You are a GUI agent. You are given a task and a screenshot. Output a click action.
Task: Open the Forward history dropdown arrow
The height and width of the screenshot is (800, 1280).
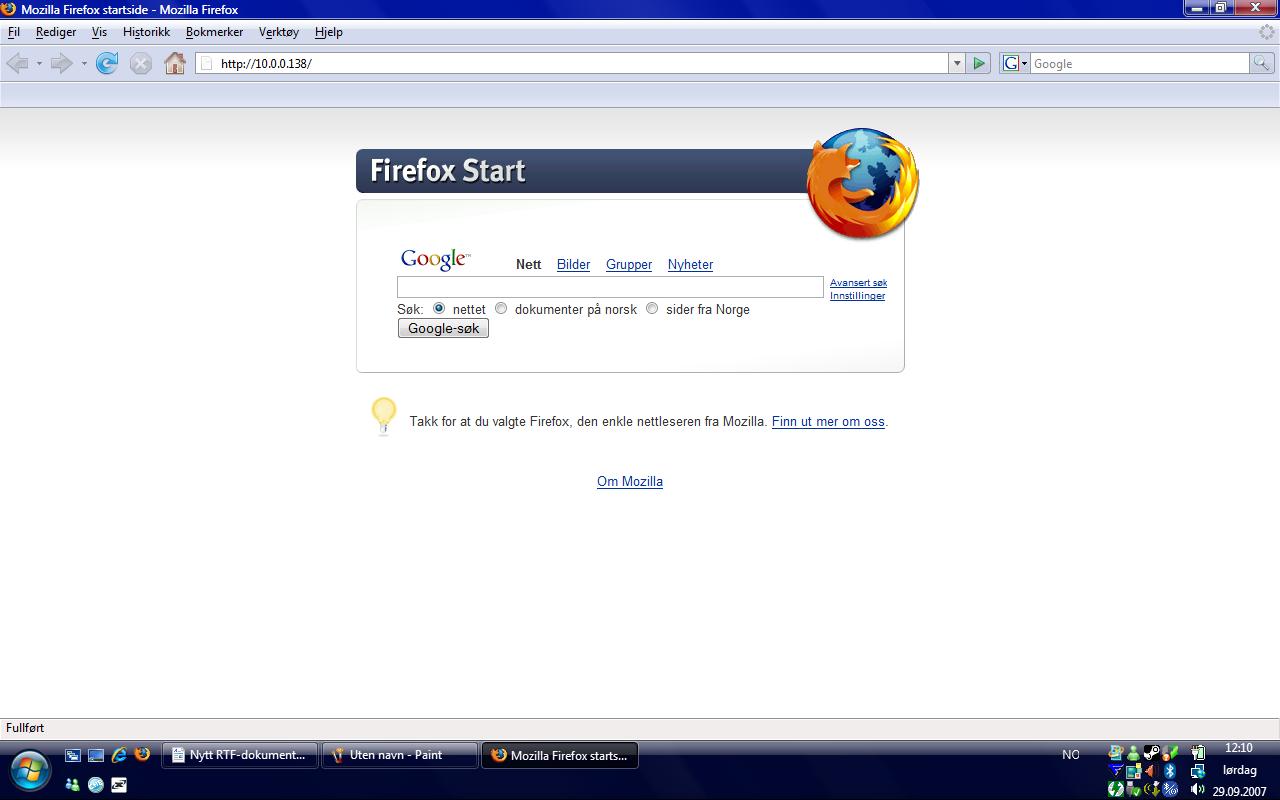pos(84,63)
